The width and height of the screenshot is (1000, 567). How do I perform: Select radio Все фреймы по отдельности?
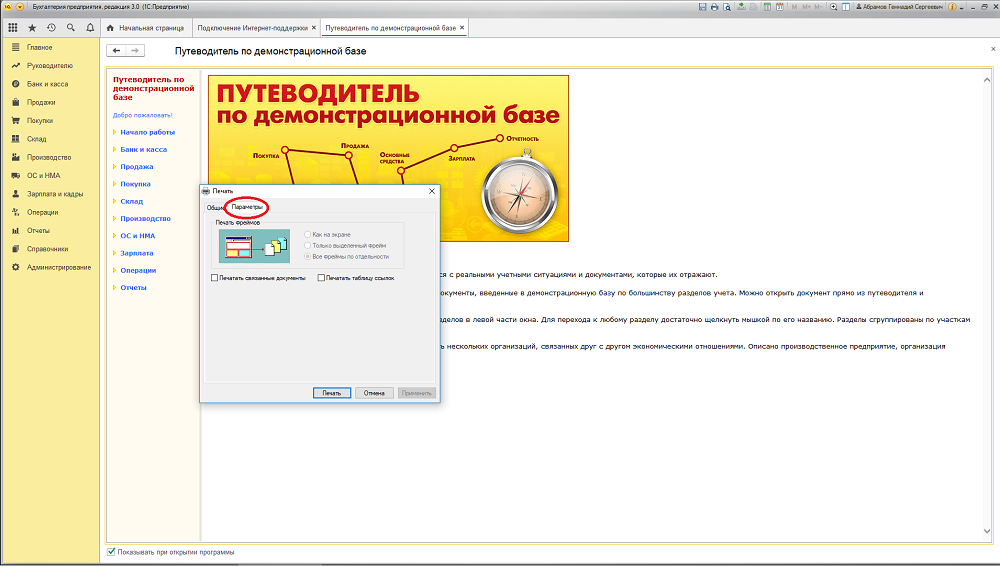click(x=307, y=256)
